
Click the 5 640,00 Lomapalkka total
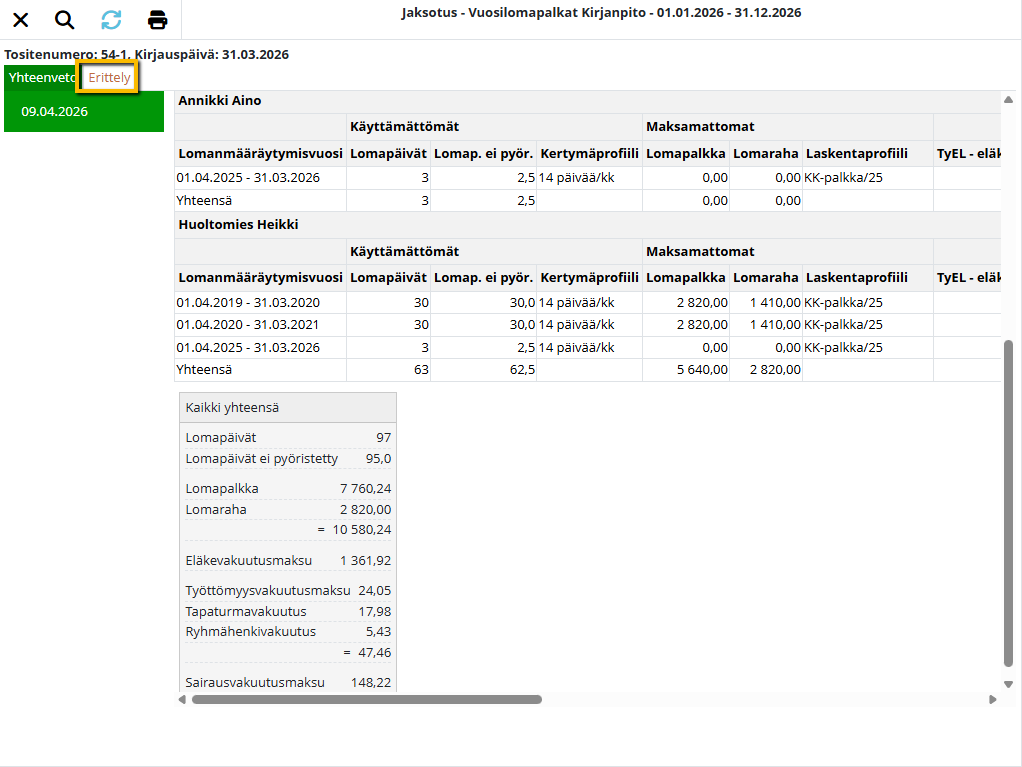(x=702, y=369)
